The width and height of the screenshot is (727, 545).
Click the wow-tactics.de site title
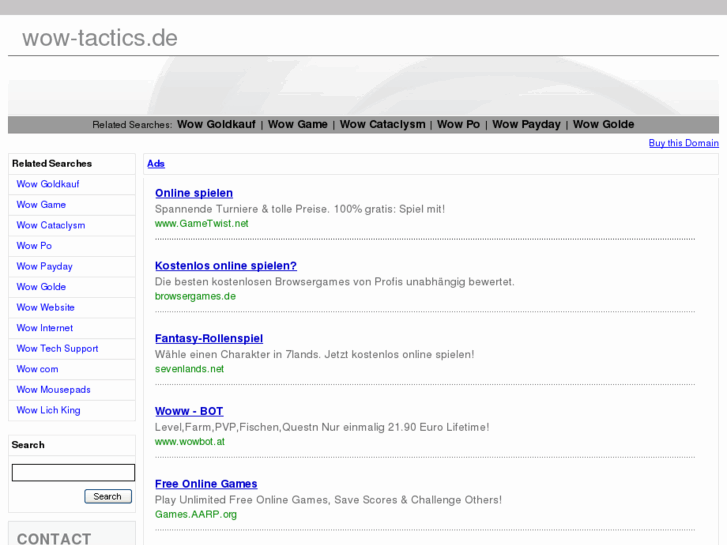pos(100,38)
